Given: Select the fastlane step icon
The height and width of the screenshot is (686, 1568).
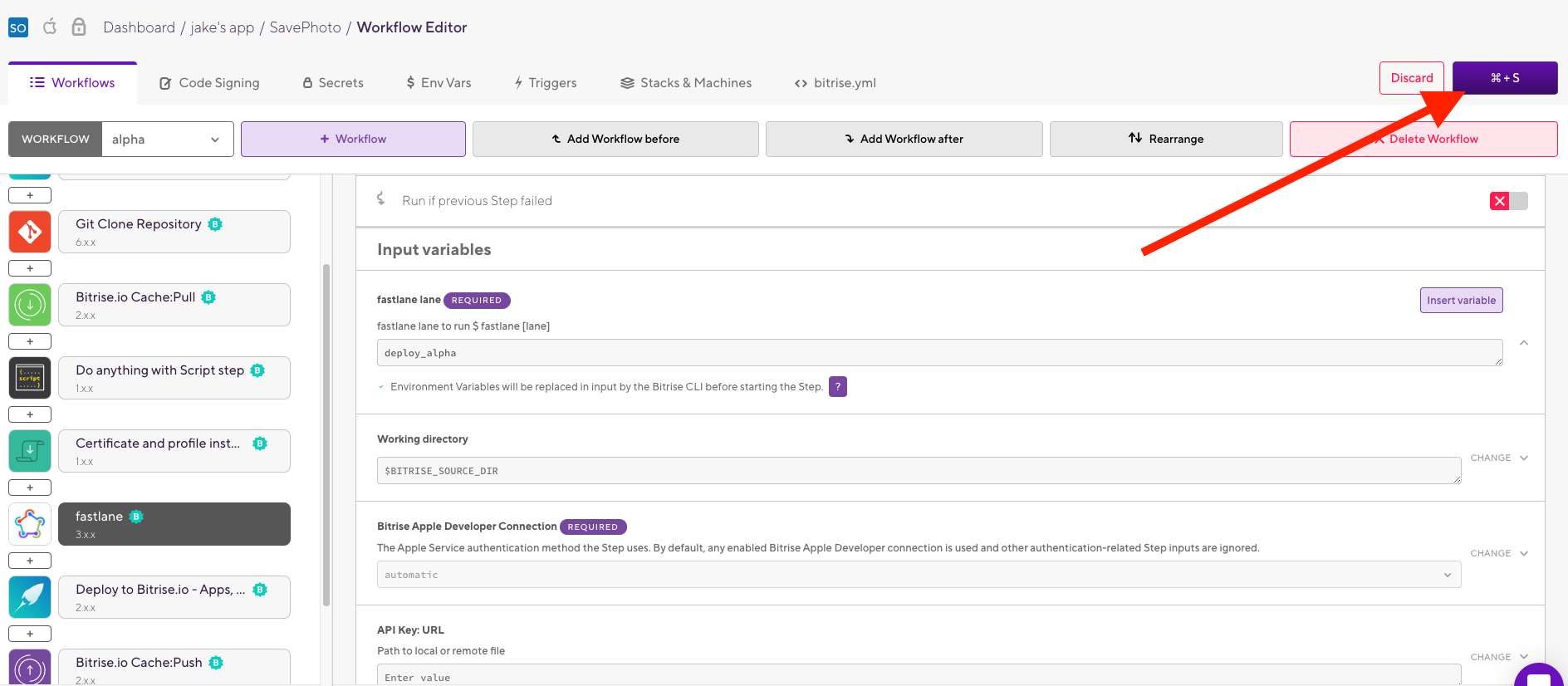Looking at the screenshot, I should point(30,524).
